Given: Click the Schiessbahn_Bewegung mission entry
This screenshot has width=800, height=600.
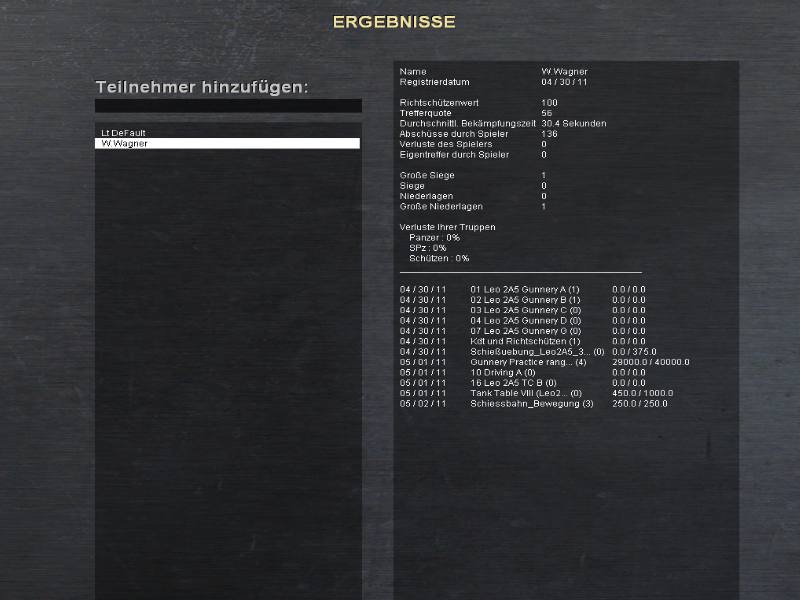Looking at the screenshot, I should click(x=531, y=404).
